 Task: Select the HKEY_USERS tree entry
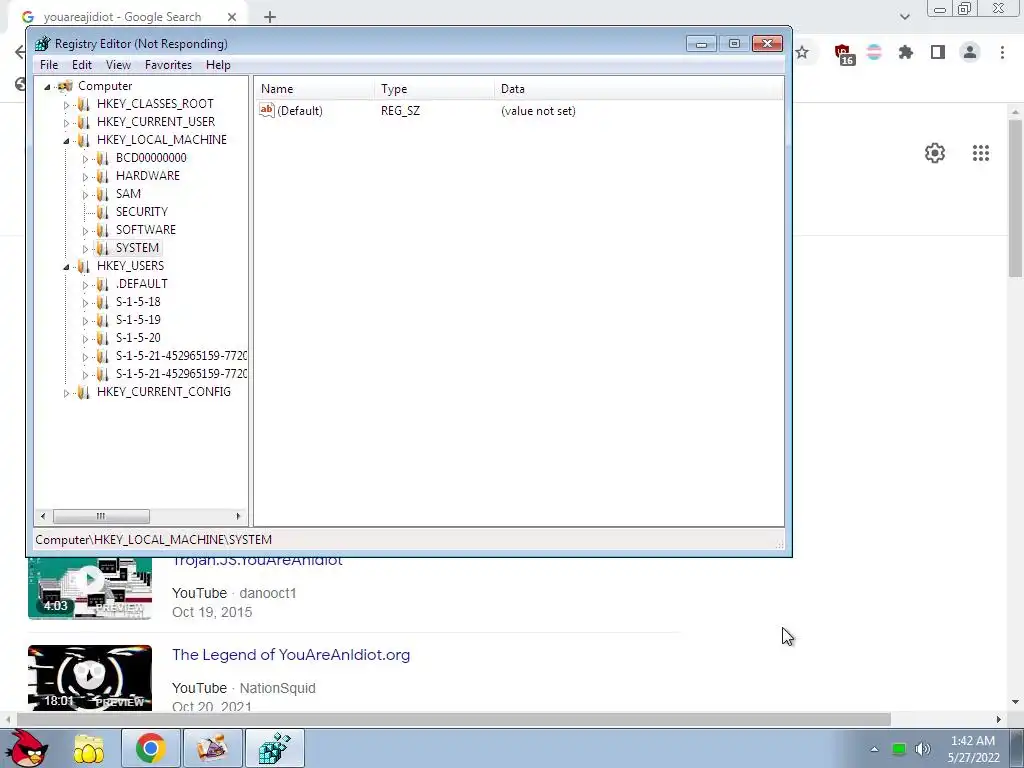[x=131, y=266]
